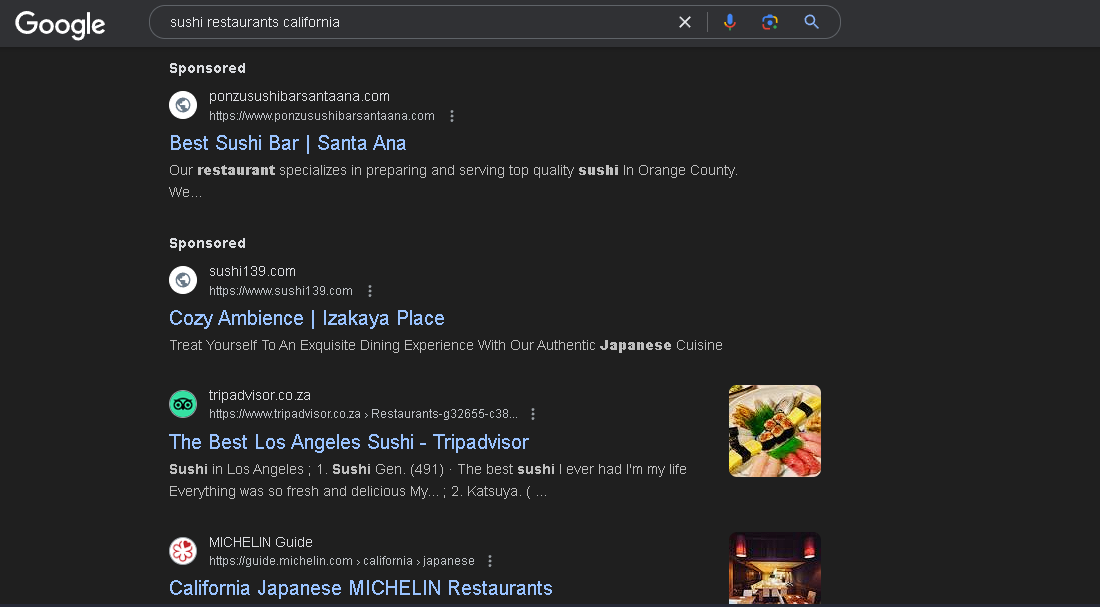The width and height of the screenshot is (1100, 607).
Task: Open three-dot menu for tripadvisor.co.za result
Action: (x=533, y=414)
